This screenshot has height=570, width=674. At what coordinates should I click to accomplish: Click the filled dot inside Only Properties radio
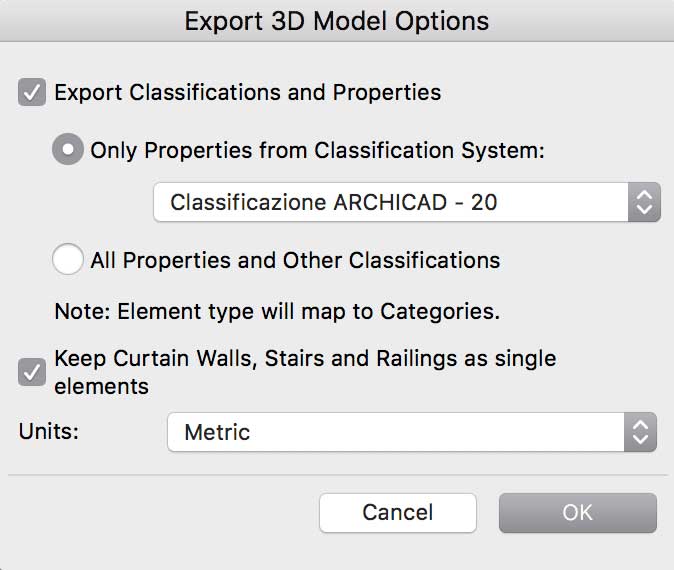(x=68, y=151)
